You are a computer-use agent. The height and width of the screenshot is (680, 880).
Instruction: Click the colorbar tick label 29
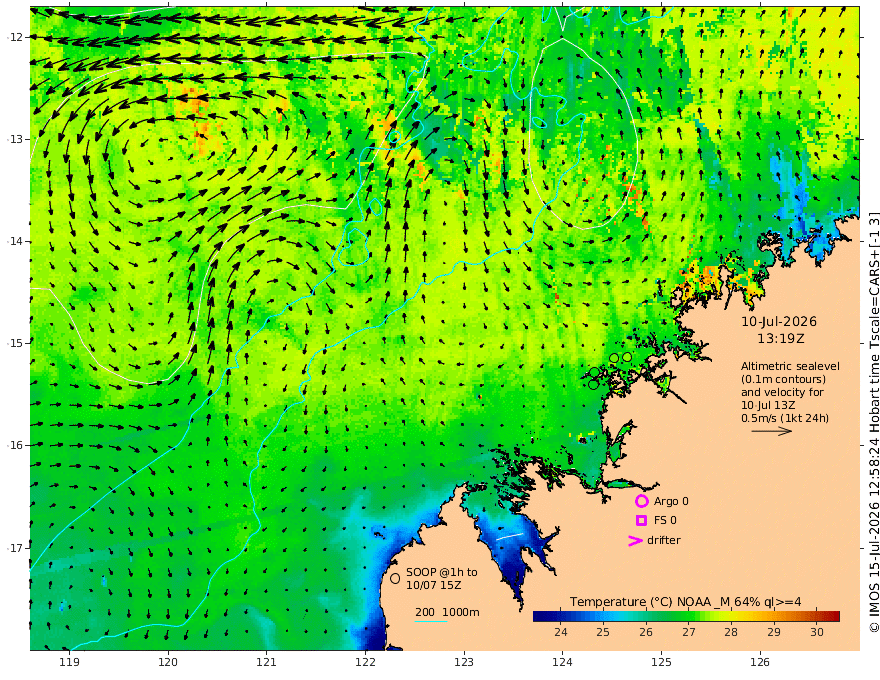pos(774,632)
